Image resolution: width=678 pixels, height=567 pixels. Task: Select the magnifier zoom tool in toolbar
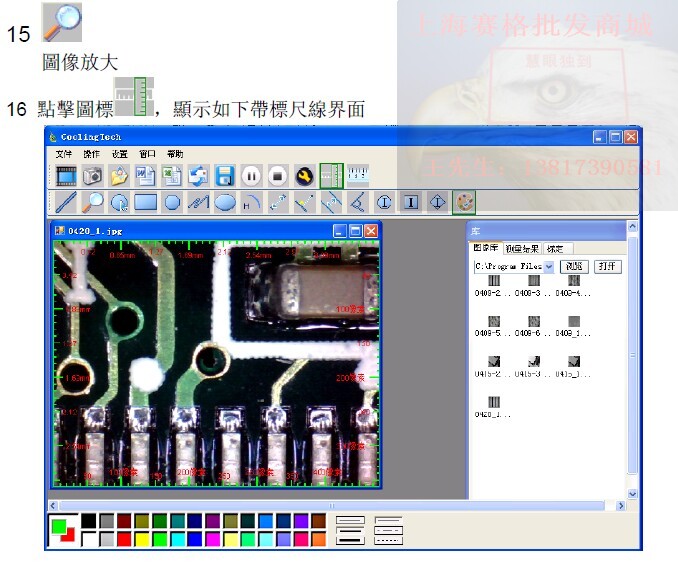(93, 202)
